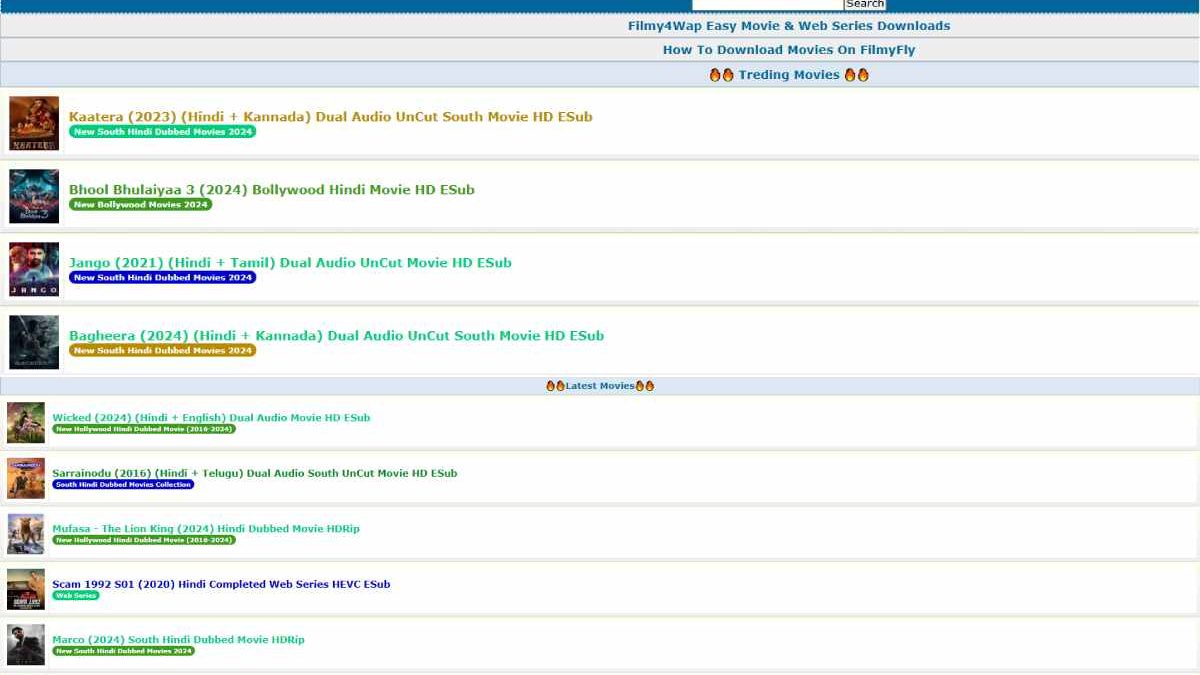Open Mufasa - The Lion King (2024) link
This screenshot has width=1200, height=675.
206,529
